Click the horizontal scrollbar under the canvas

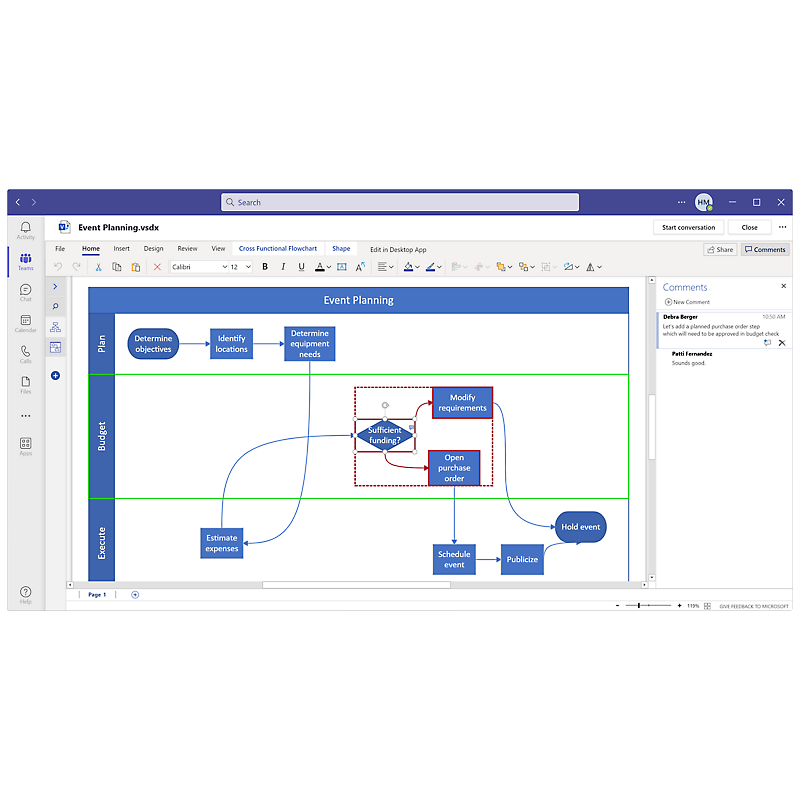click(357, 585)
